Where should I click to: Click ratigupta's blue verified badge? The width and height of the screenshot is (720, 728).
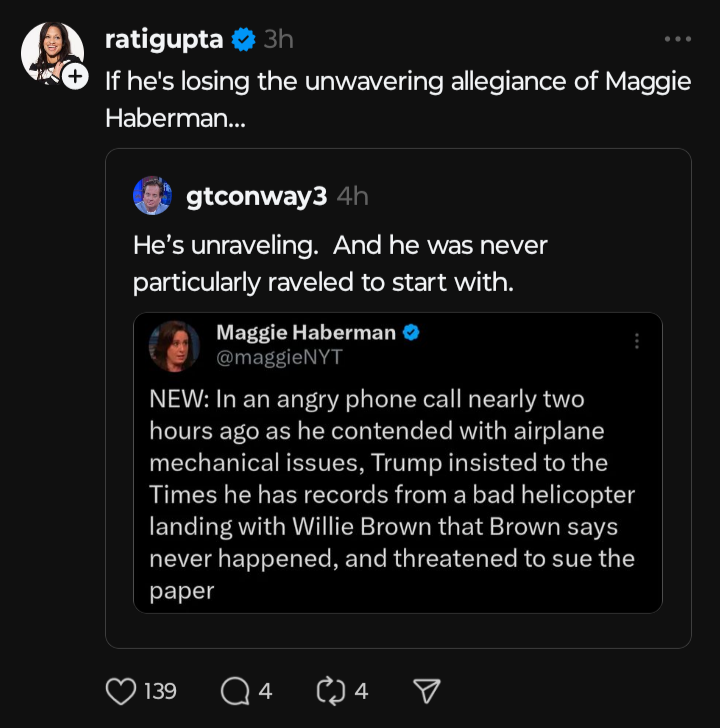(243, 40)
